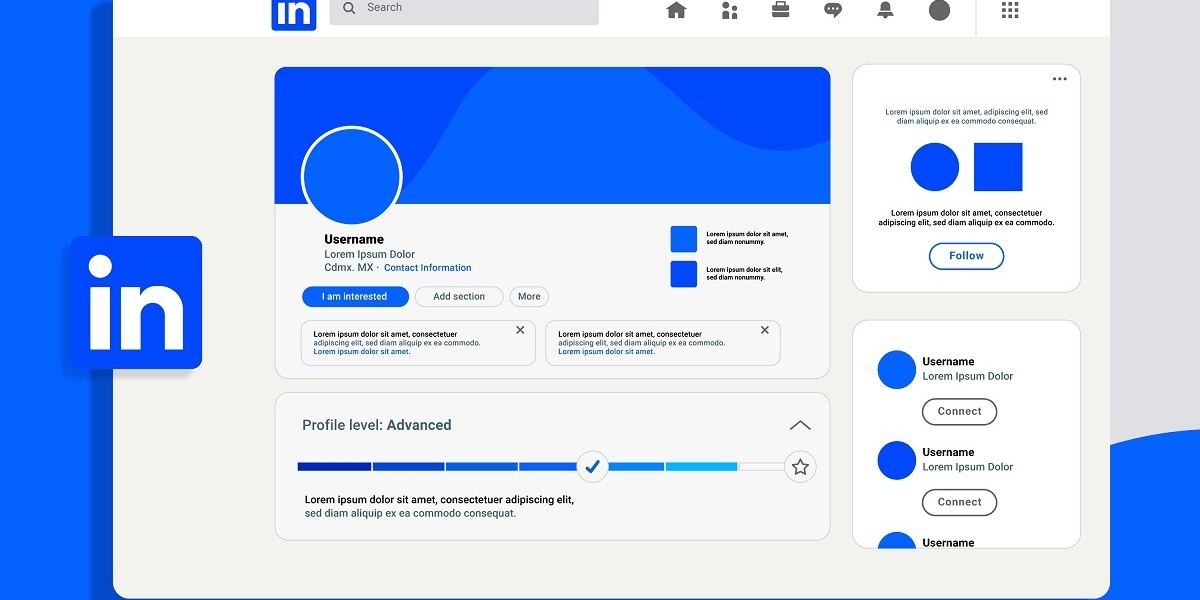The image size is (1200, 600).
Task: Open the Messaging chat bubble icon
Action: click(x=833, y=10)
